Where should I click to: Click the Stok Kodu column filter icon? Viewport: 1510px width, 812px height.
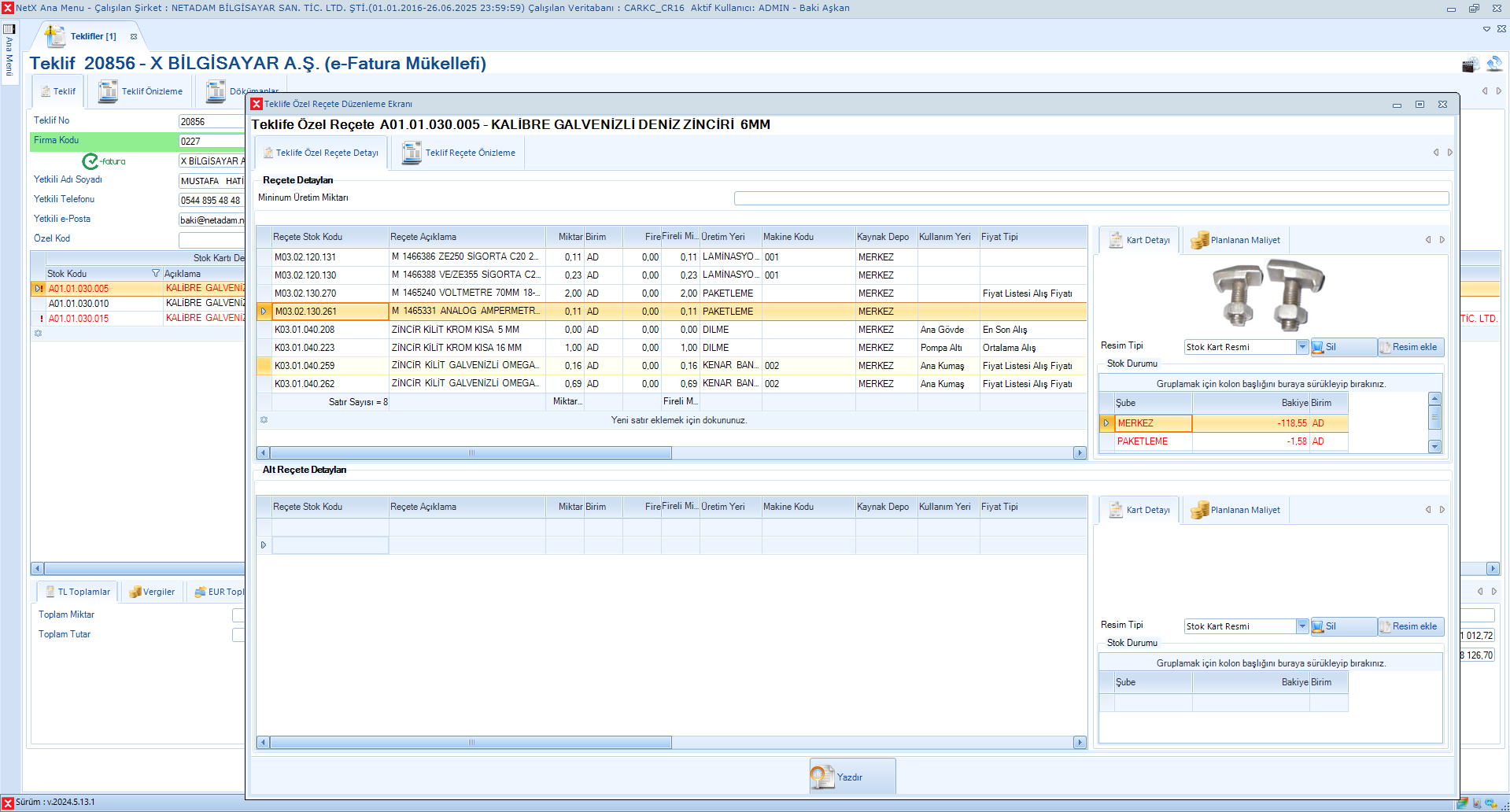155,273
